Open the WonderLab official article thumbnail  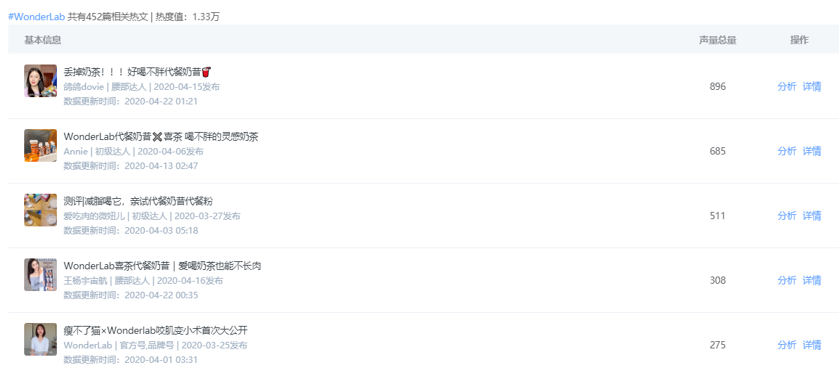(40, 339)
